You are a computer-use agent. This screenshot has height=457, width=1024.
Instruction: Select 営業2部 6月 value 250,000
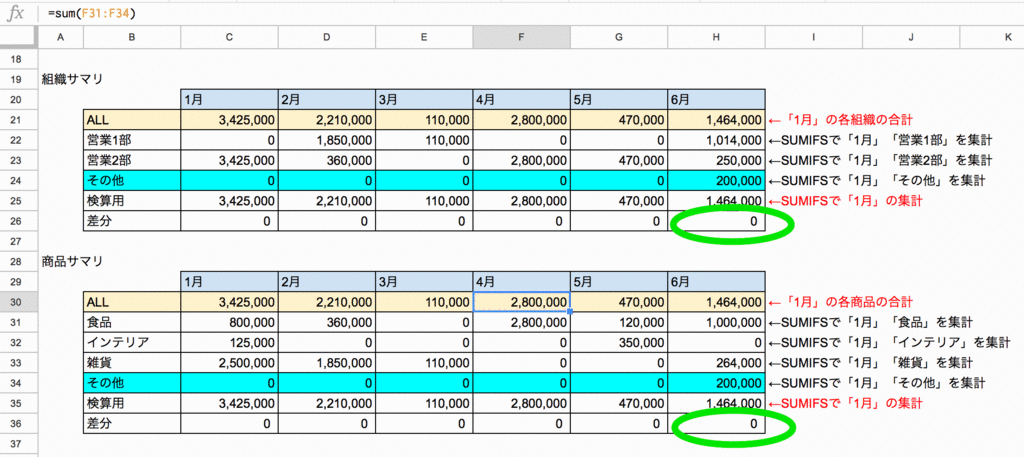click(716, 161)
